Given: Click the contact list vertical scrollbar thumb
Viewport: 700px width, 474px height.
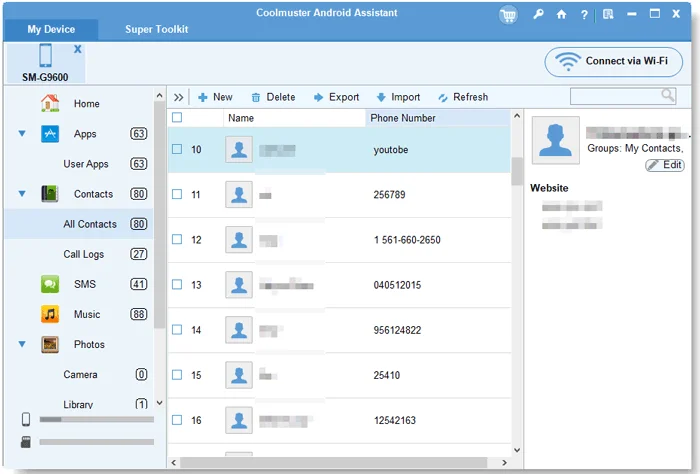Looking at the screenshot, I should (517, 171).
